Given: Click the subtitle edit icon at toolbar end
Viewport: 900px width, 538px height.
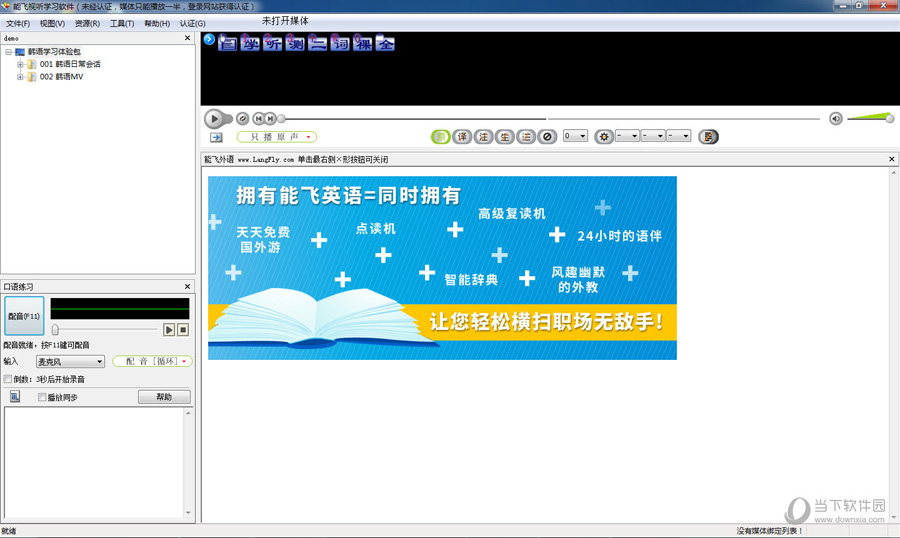Looking at the screenshot, I should (x=708, y=137).
